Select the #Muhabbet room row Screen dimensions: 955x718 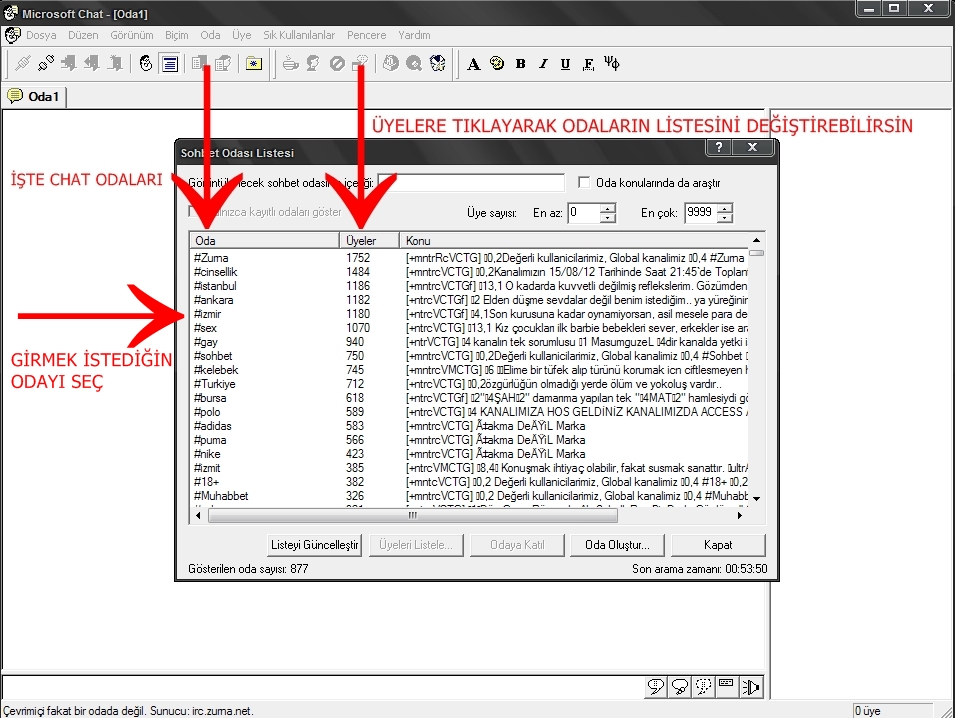(469, 496)
